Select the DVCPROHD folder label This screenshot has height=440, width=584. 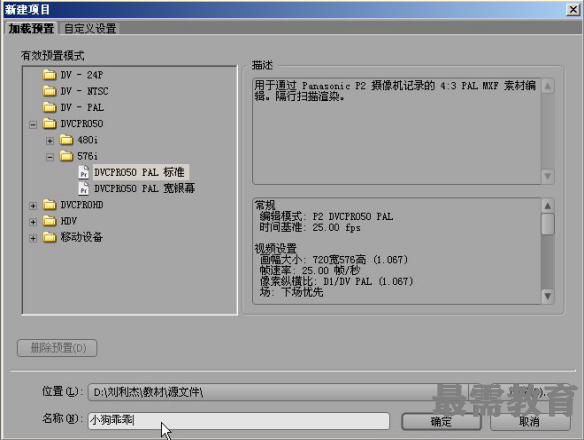(x=82, y=205)
